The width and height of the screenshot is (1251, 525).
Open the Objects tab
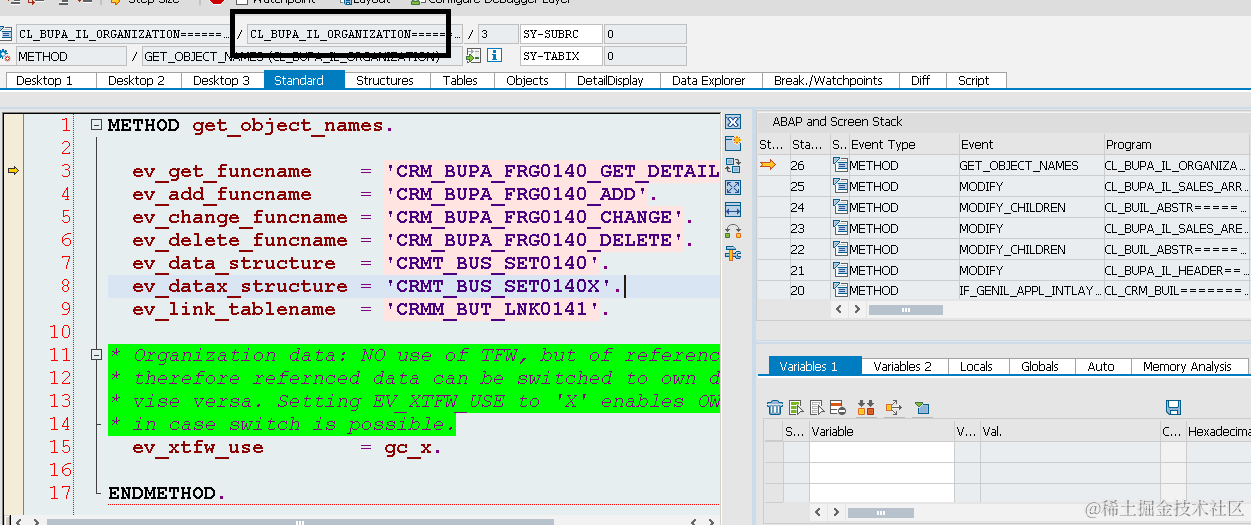527,80
